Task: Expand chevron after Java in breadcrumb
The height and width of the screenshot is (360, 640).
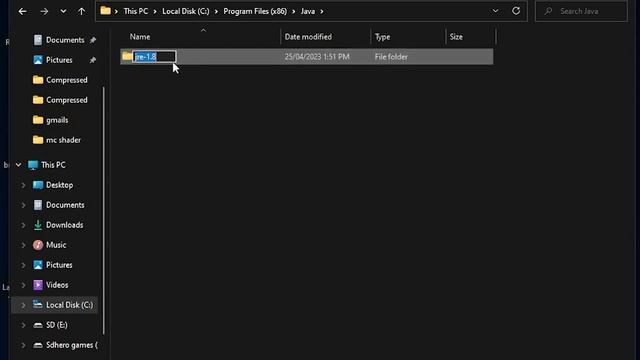Action: coord(322,11)
